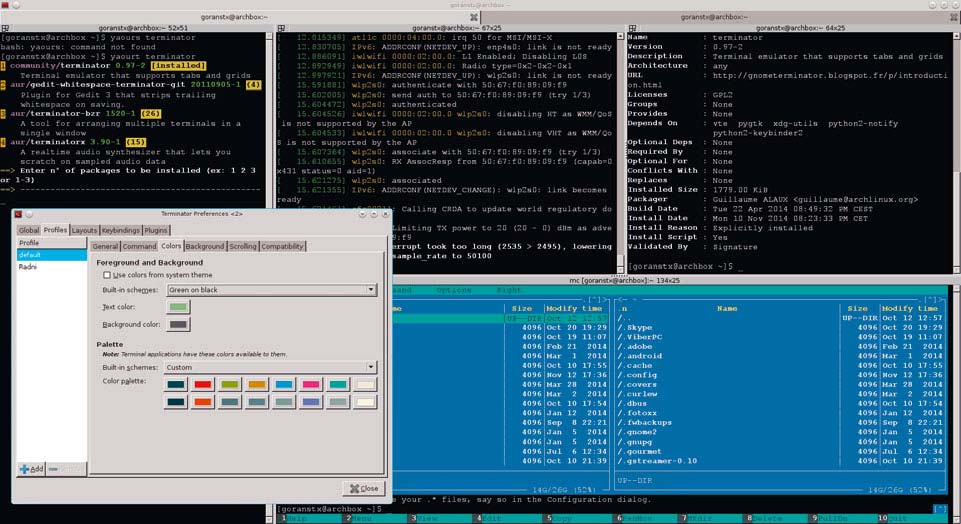This screenshot has height=524, width=961.
Task: Open the Keybindings preferences tab
Action: pyautogui.click(x=121, y=230)
